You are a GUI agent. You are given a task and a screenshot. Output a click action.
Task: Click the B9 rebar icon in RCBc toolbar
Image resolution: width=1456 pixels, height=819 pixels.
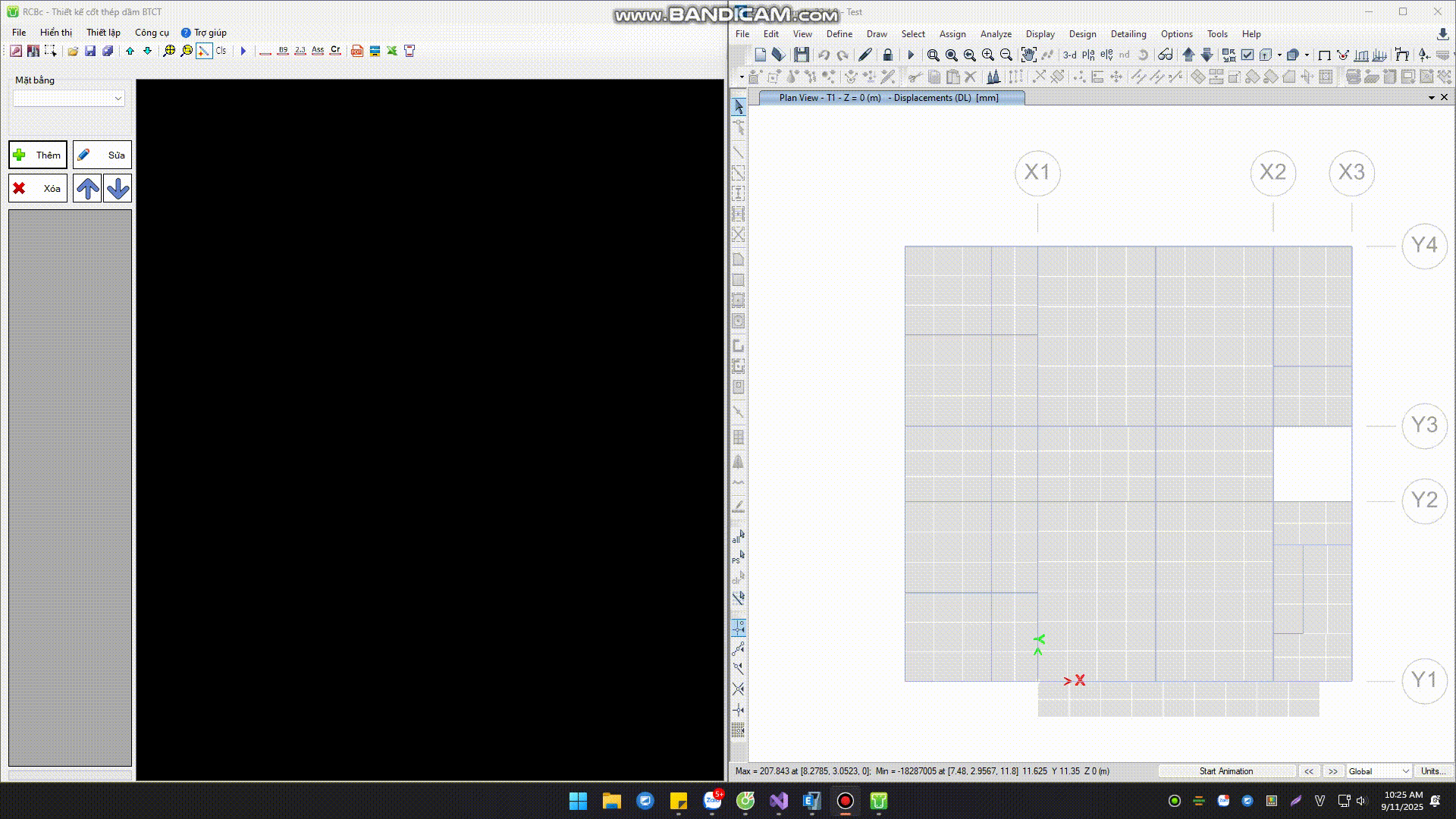point(283,51)
